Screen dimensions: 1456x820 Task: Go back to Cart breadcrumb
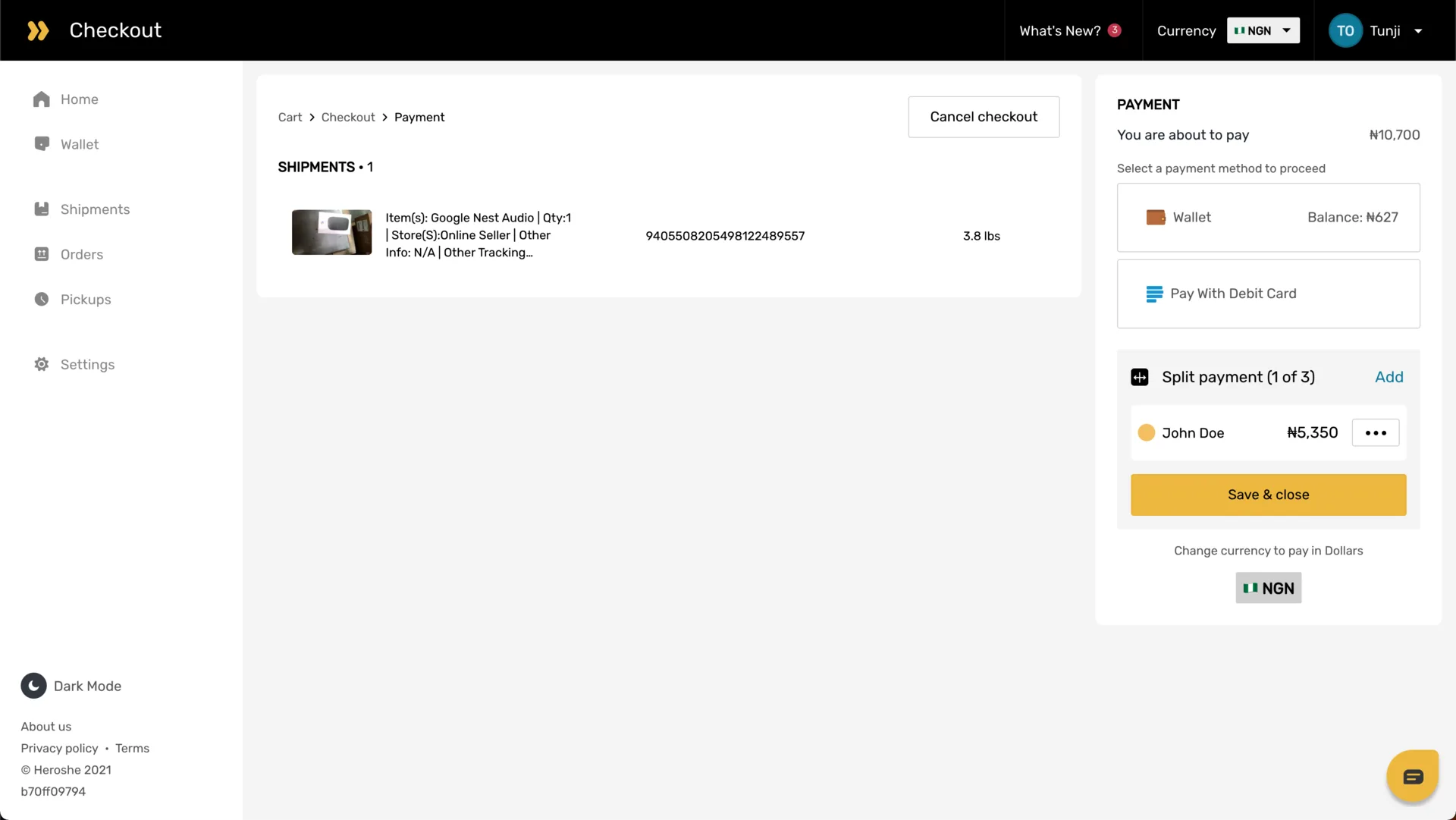click(x=290, y=117)
